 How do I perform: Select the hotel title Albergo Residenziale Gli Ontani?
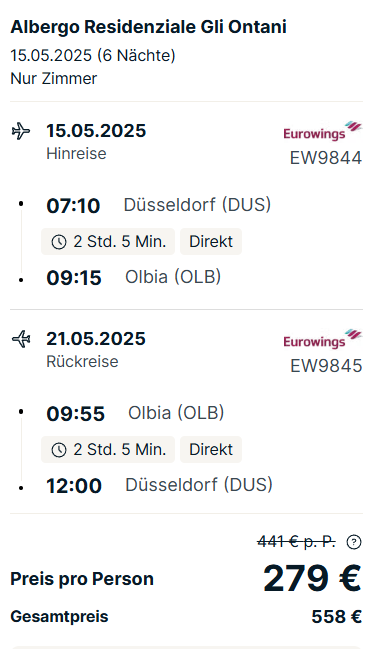(x=148, y=27)
